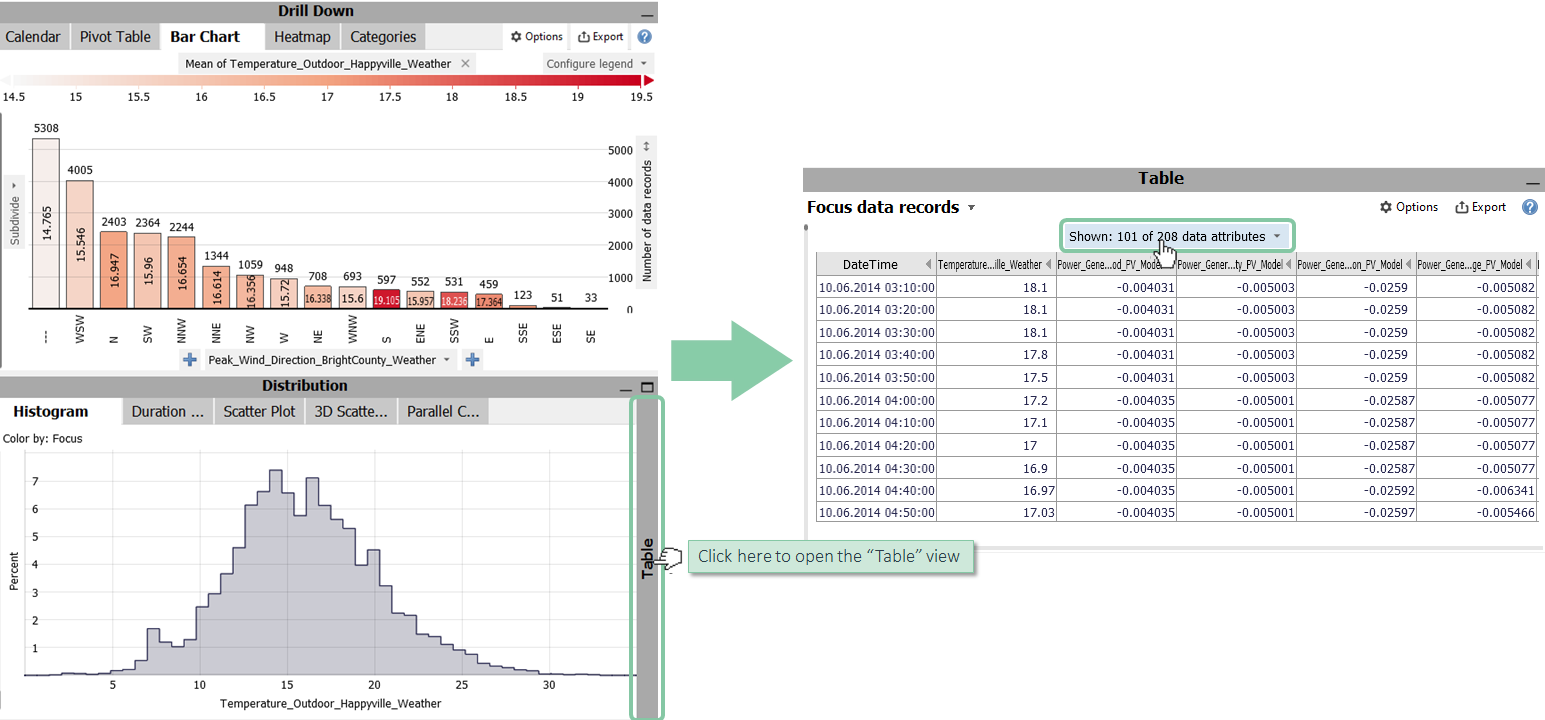Image resolution: width=1545 pixels, height=720 pixels.
Task: Click the red right arrow on color legend
Action: click(648, 79)
